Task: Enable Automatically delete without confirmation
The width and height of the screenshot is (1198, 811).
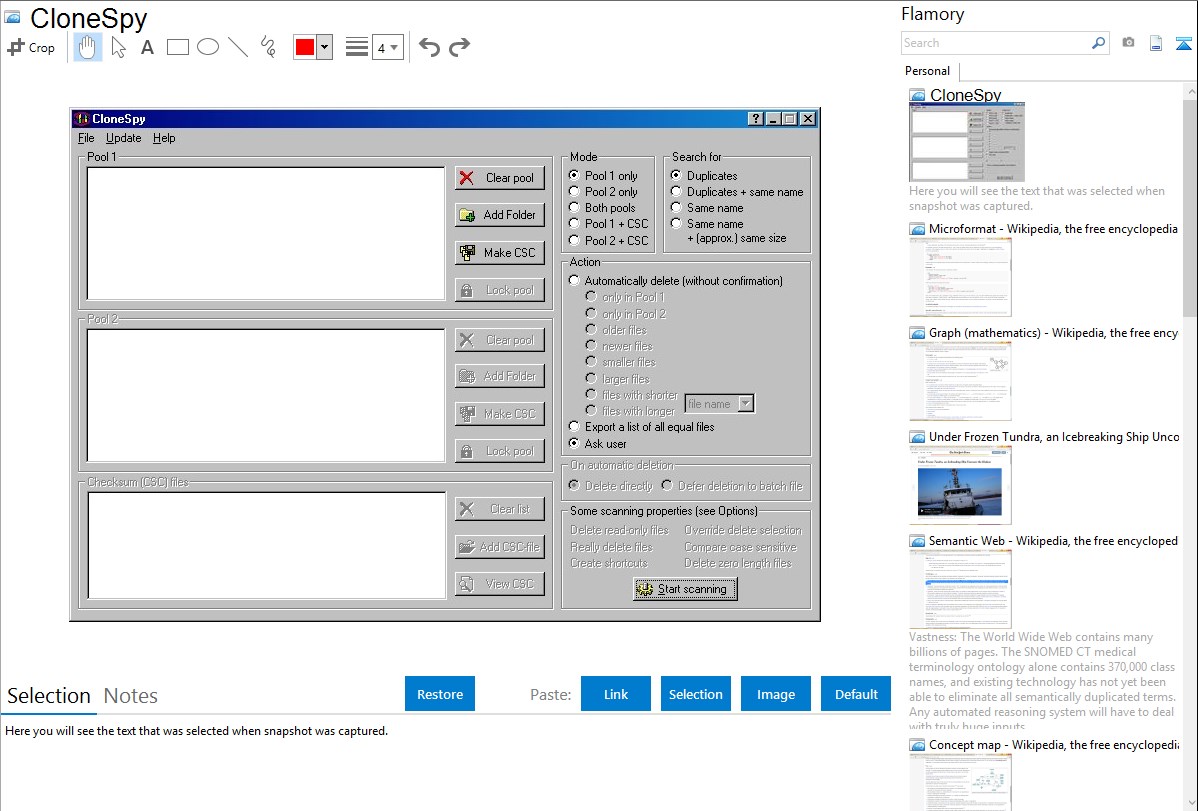Action: tap(574, 281)
